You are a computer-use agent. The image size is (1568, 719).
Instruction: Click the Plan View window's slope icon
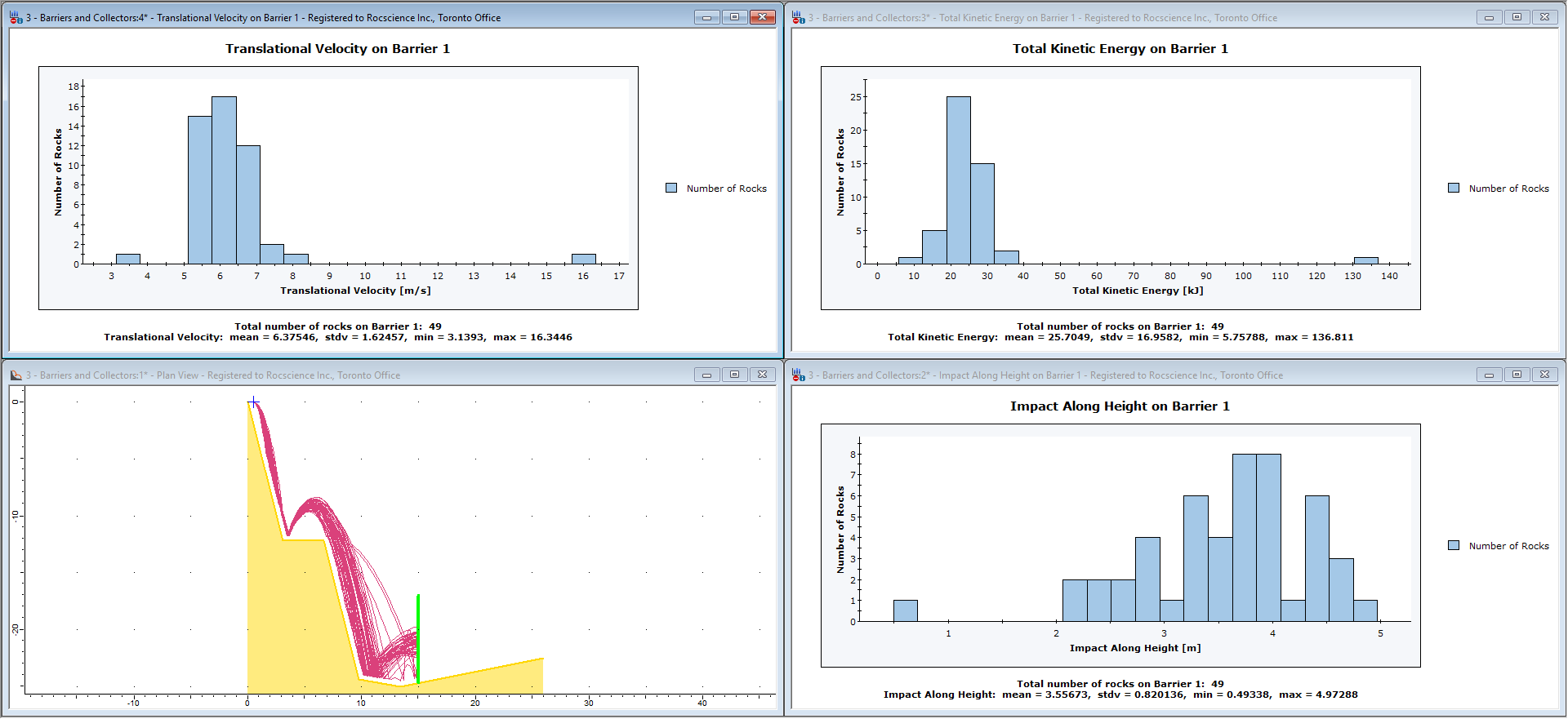click(16, 375)
